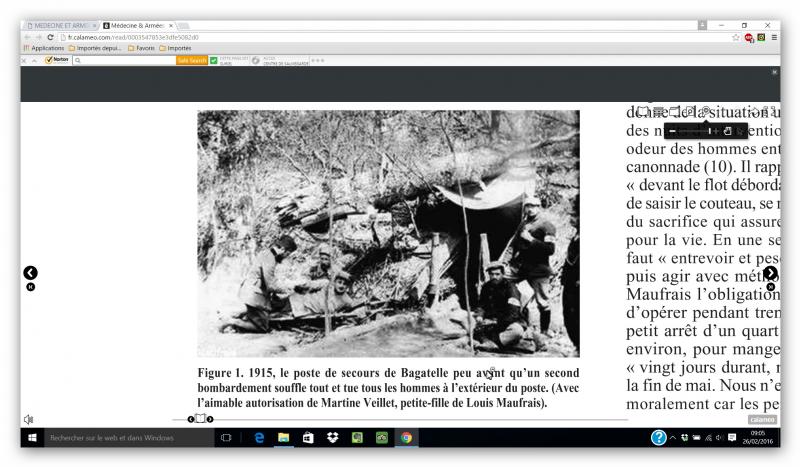The width and height of the screenshot is (800, 467).
Task: Click the green Norton site safety checkmark
Action: [x=214, y=60]
